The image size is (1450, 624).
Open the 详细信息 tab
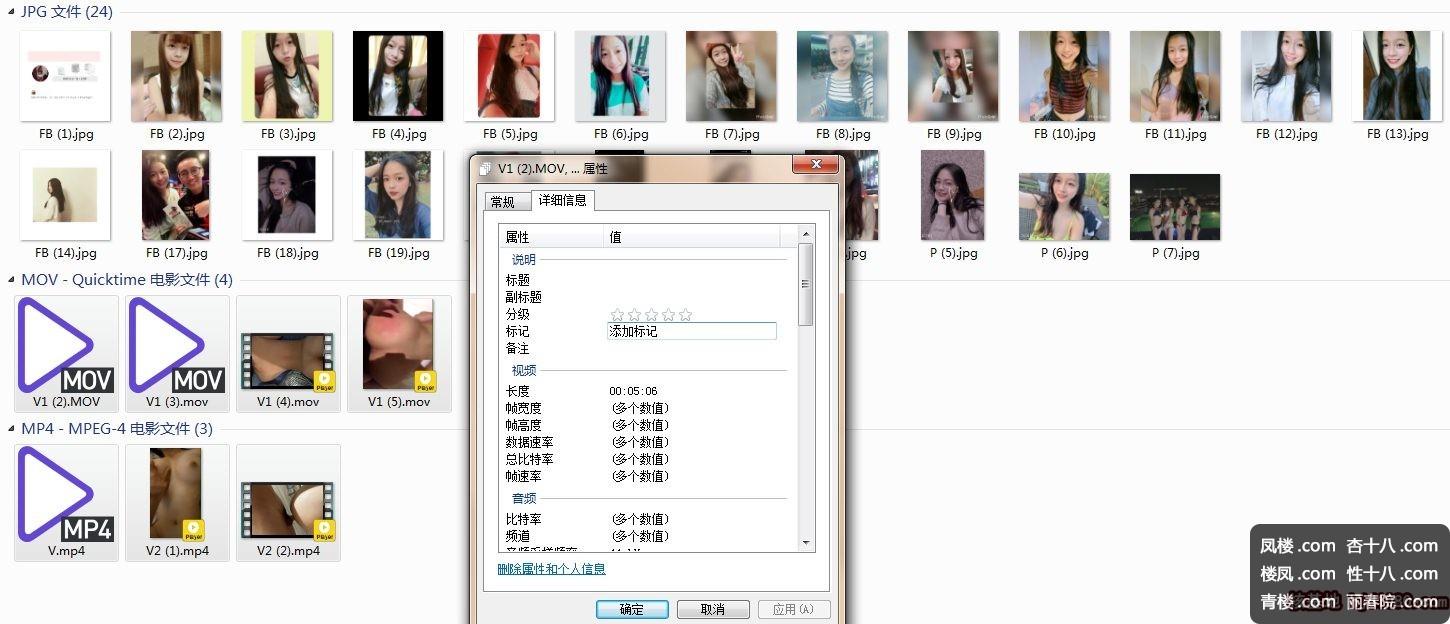562,200
